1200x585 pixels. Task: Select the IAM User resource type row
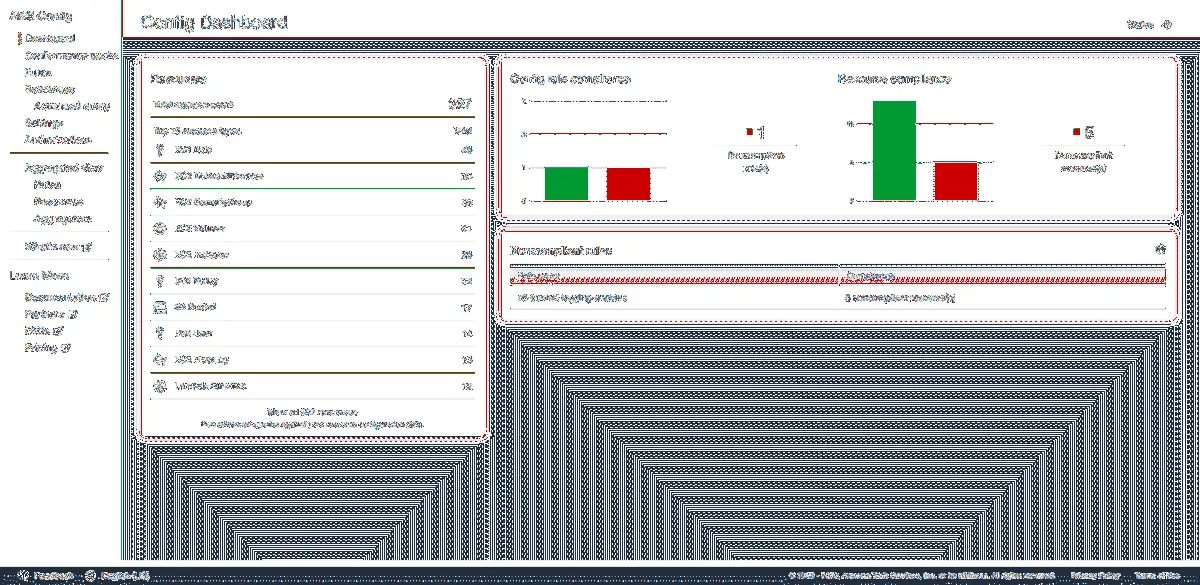point(312,333)
